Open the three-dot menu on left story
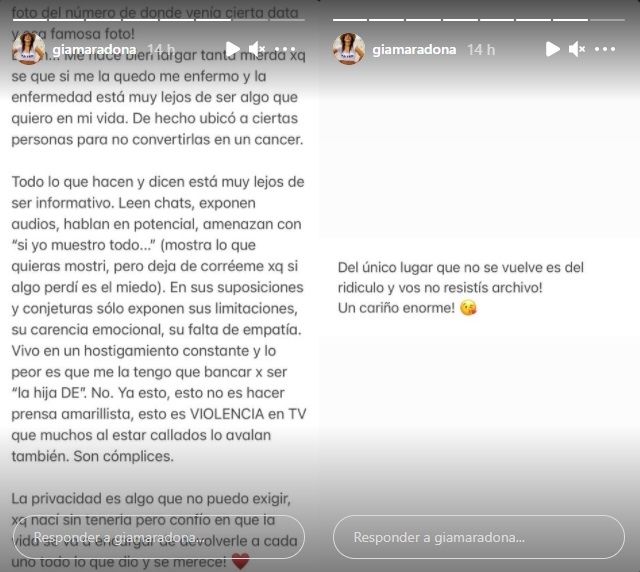 285,49
